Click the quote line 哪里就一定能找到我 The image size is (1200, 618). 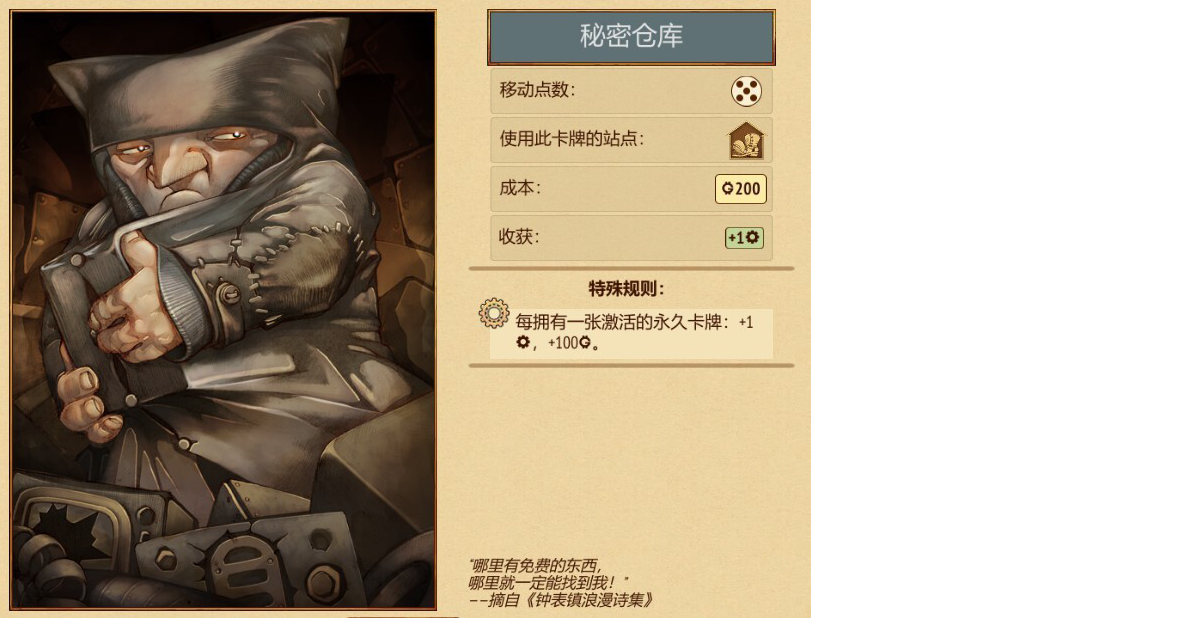[x=548, y=582]
